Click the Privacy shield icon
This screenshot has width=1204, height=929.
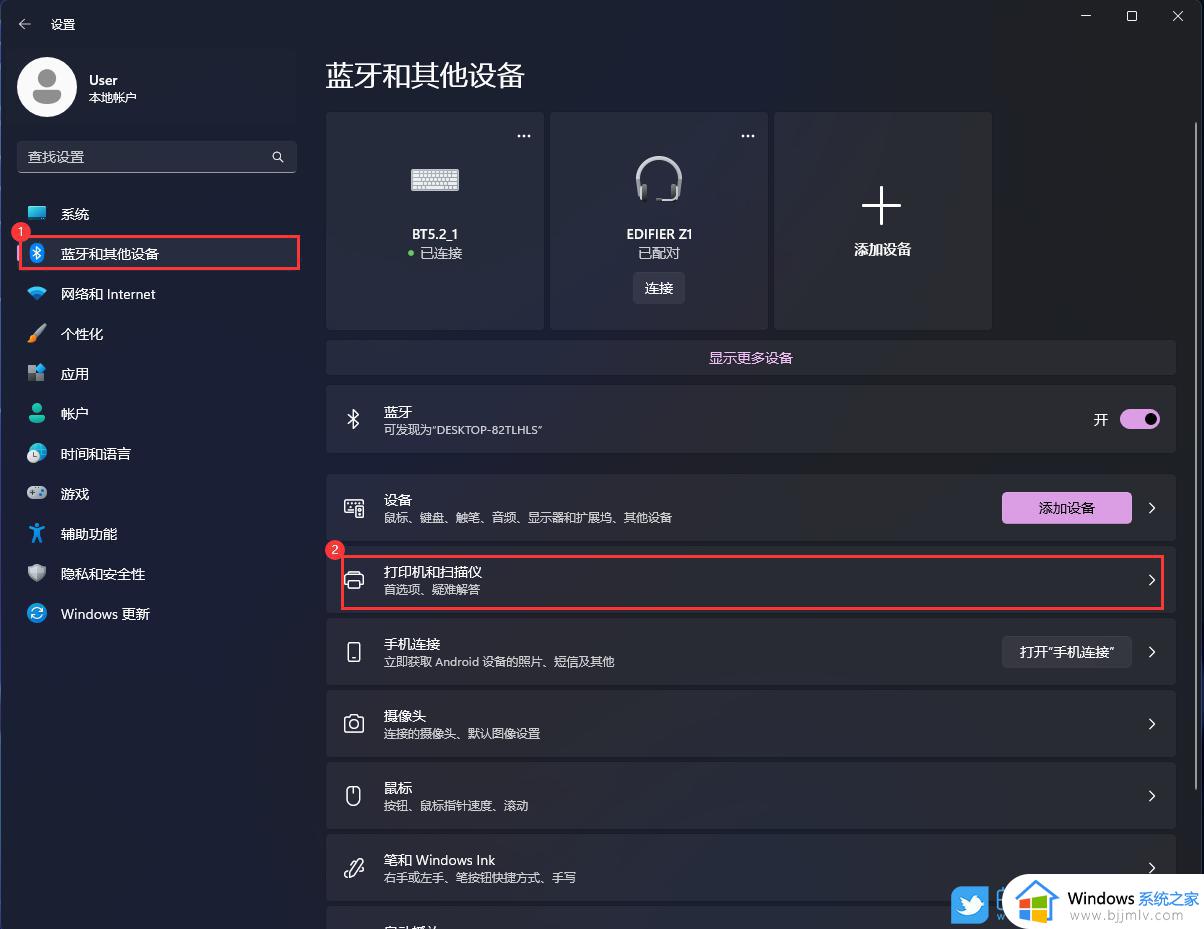(x=37, y=573)
